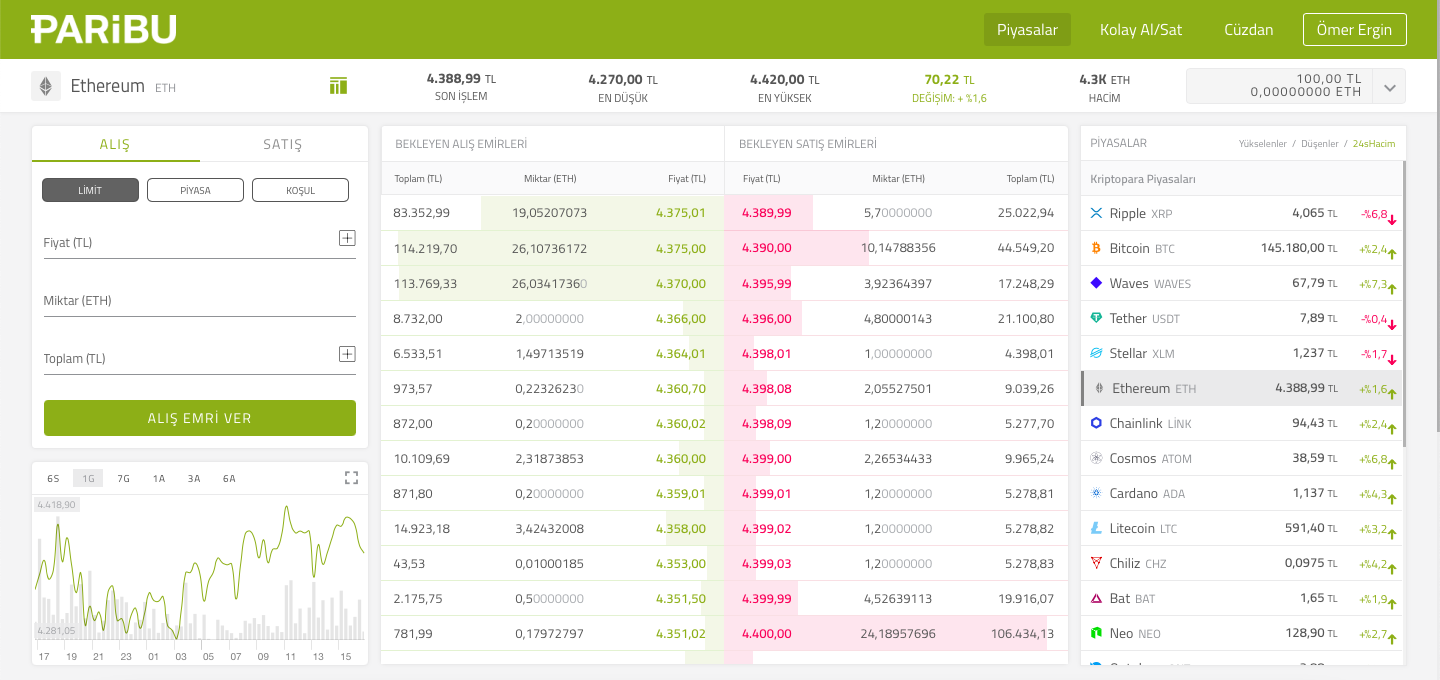This screenshot has width=1440, height=680.
Task: Click the Litecoin LTC icon
Action: click(1096, 528)
